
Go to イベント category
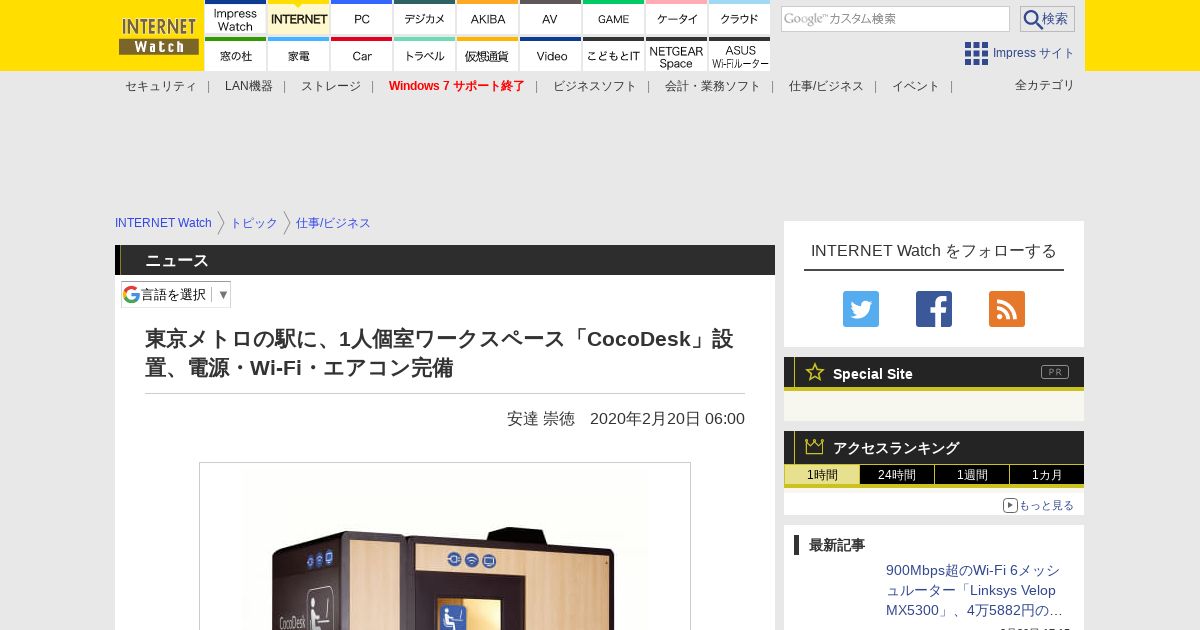point(916,86)
